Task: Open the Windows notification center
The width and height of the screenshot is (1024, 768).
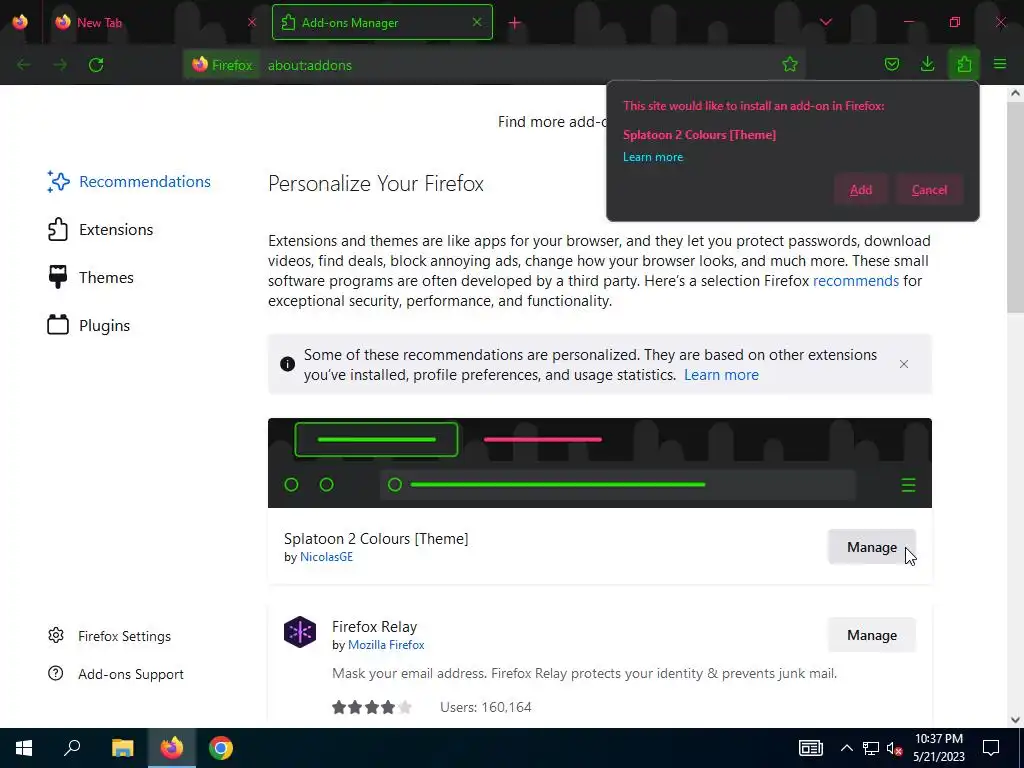Action: pyautogui.click(x=991, y=748)
